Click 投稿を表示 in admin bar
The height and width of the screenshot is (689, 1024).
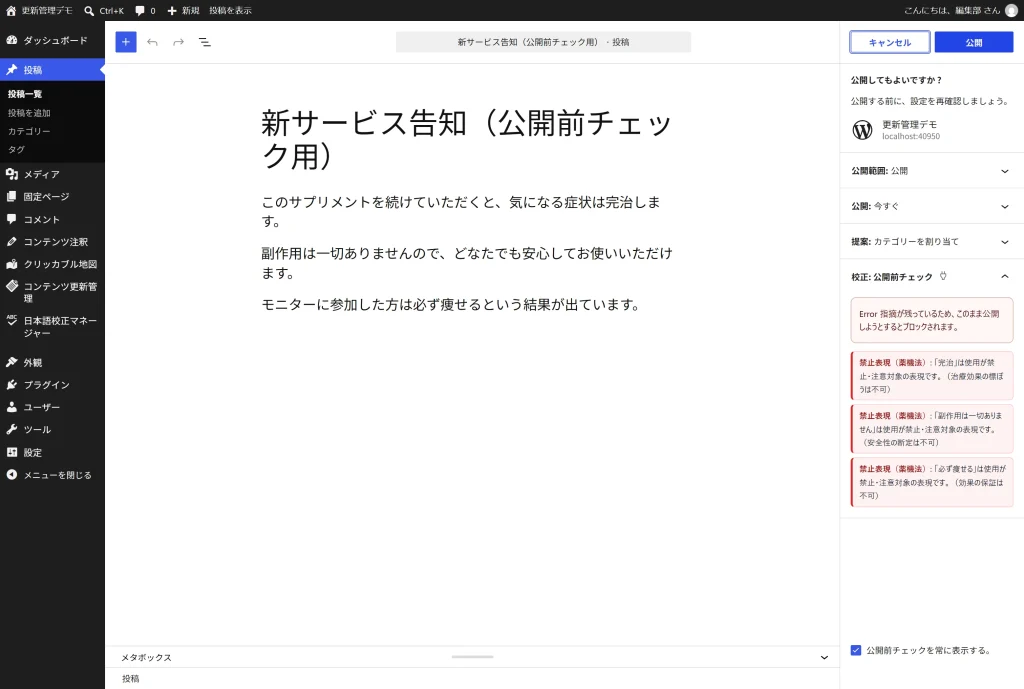tap(230, 10)
